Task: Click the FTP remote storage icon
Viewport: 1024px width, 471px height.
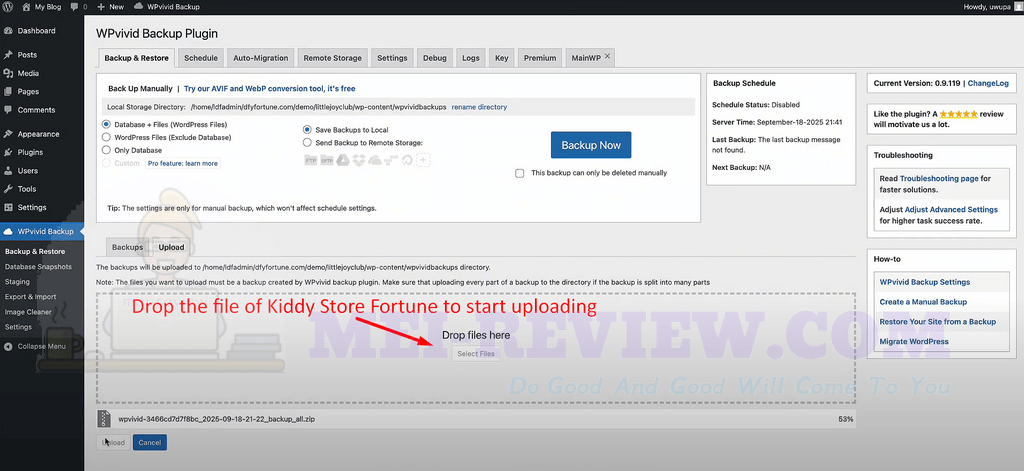Action: [x=310, y=159]
